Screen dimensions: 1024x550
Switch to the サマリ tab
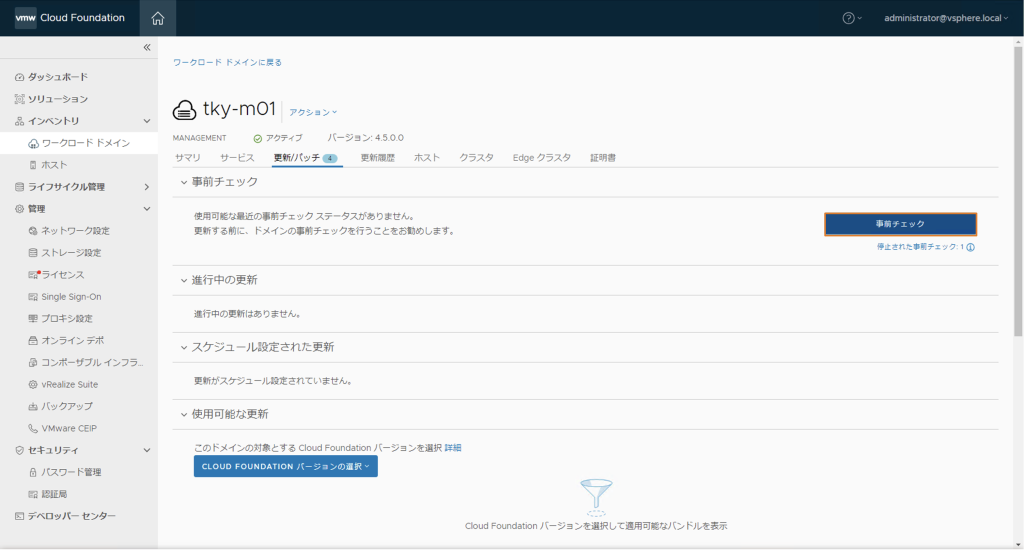point(187,157)
